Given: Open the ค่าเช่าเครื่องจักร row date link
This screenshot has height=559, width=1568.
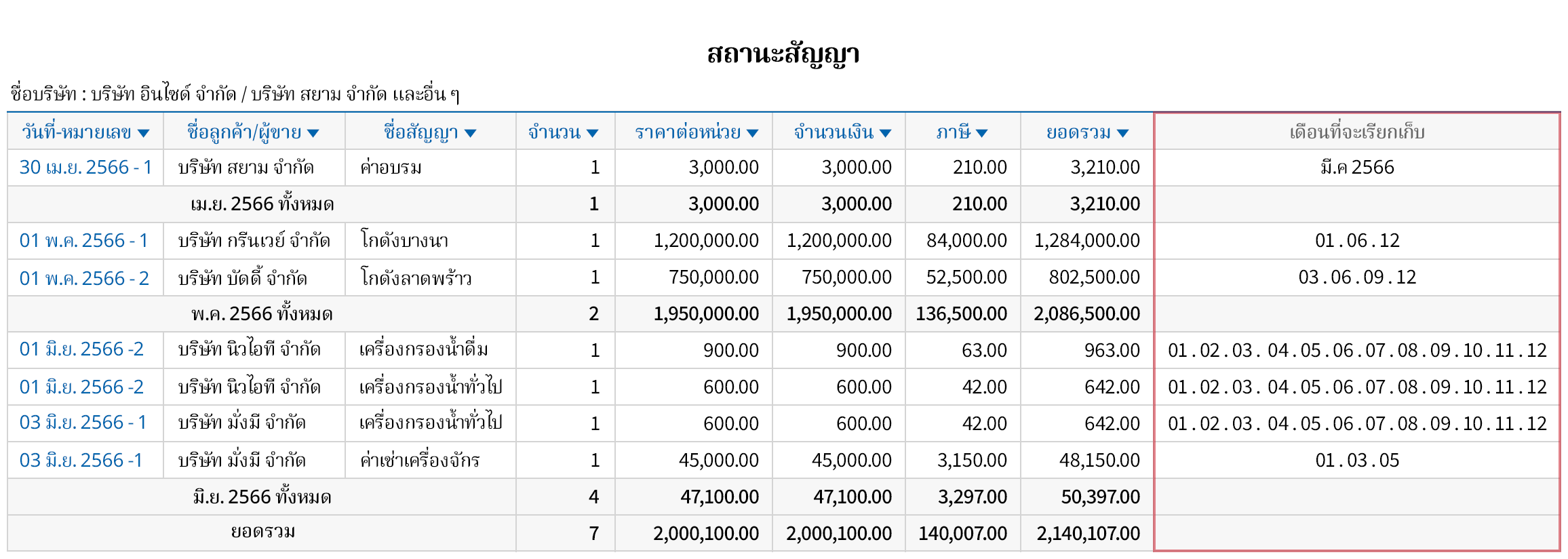Looking at the screenshot, I should (81, 460).
